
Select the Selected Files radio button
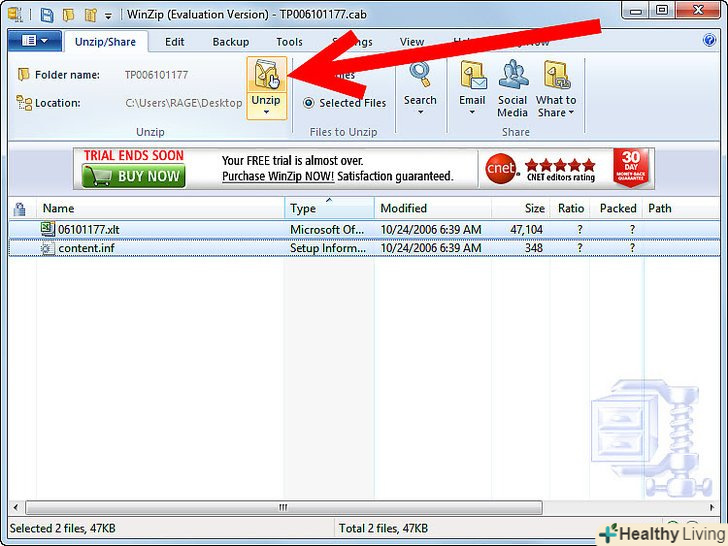[x=309, y=103]
